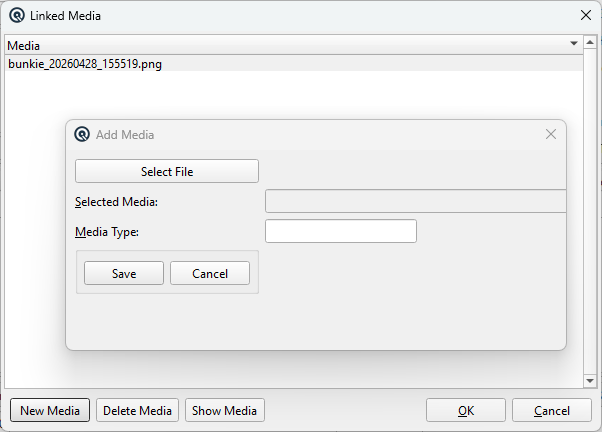Viewport: 602px width, 432px height.
Task: Click the Linked Media title bar app icon
Action: [x=17, y=16]
